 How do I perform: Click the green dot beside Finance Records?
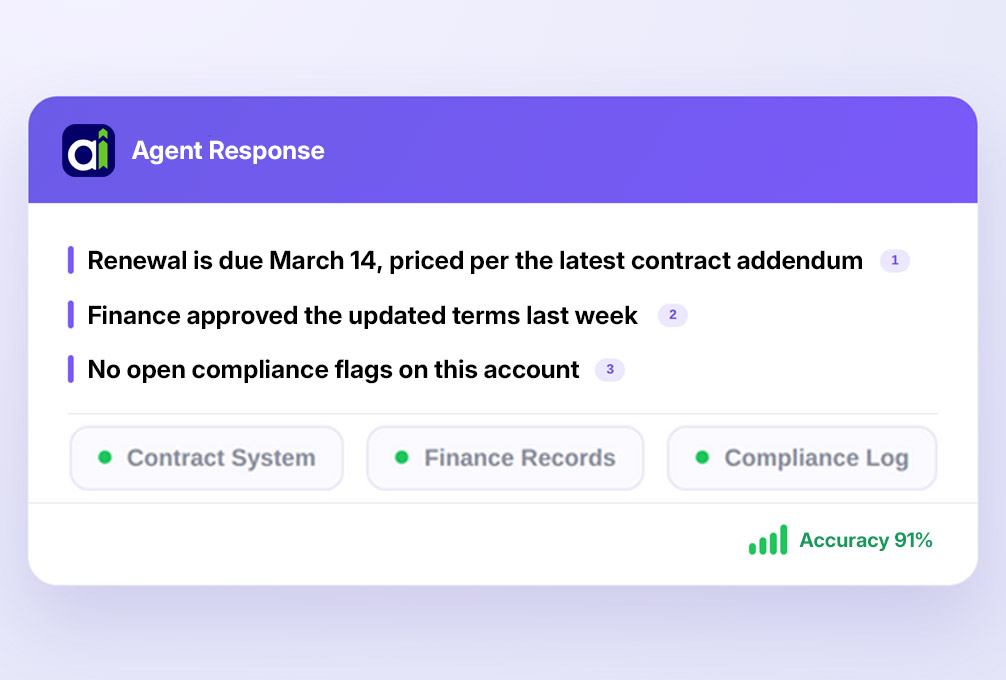[x=402, y=457]
